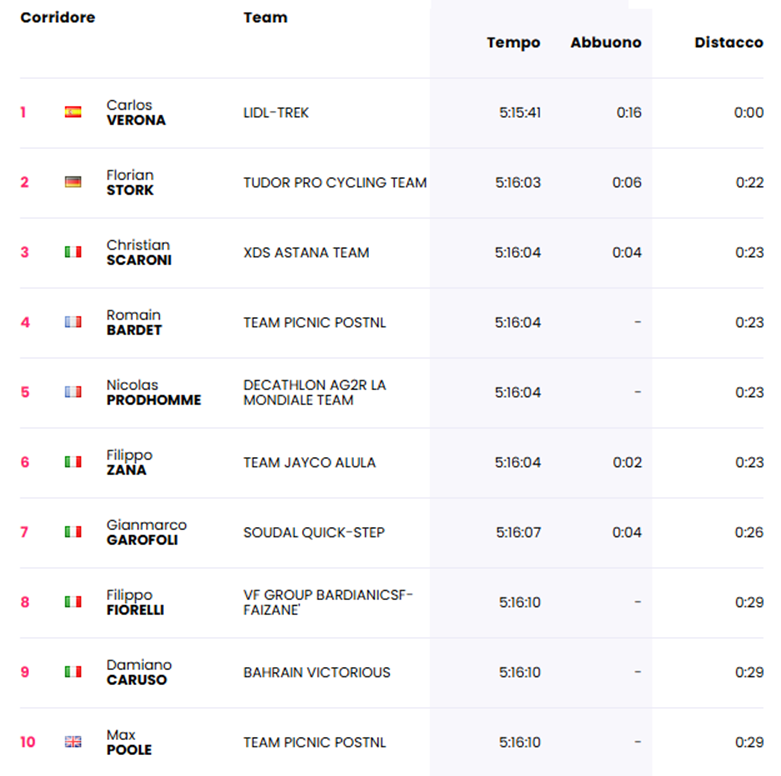This screenshot has width=781, height=776.
Task: Click the Tempo column header
Action: point(514,42)
